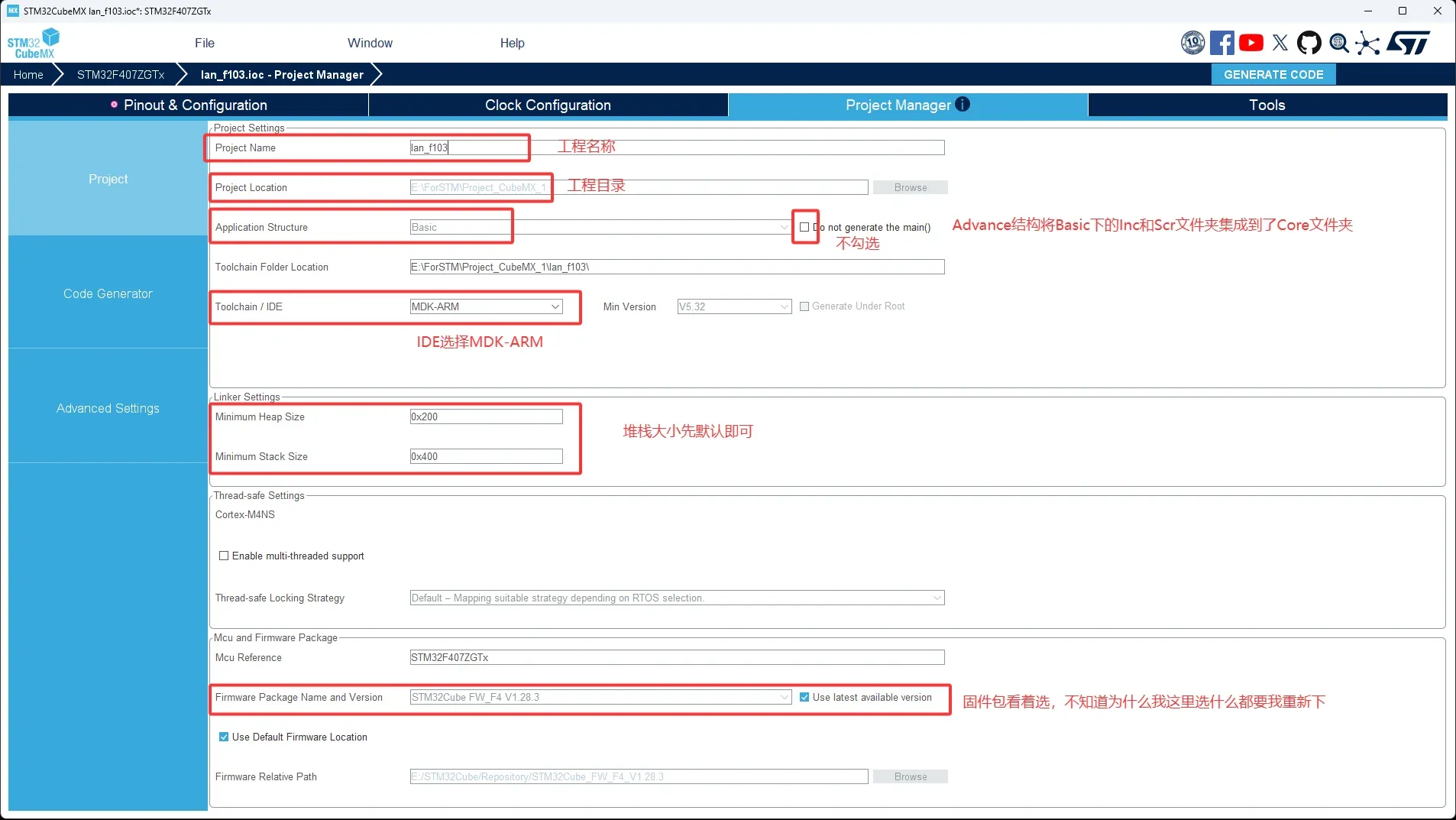Click the ST community network icon

pos(1367,43)
